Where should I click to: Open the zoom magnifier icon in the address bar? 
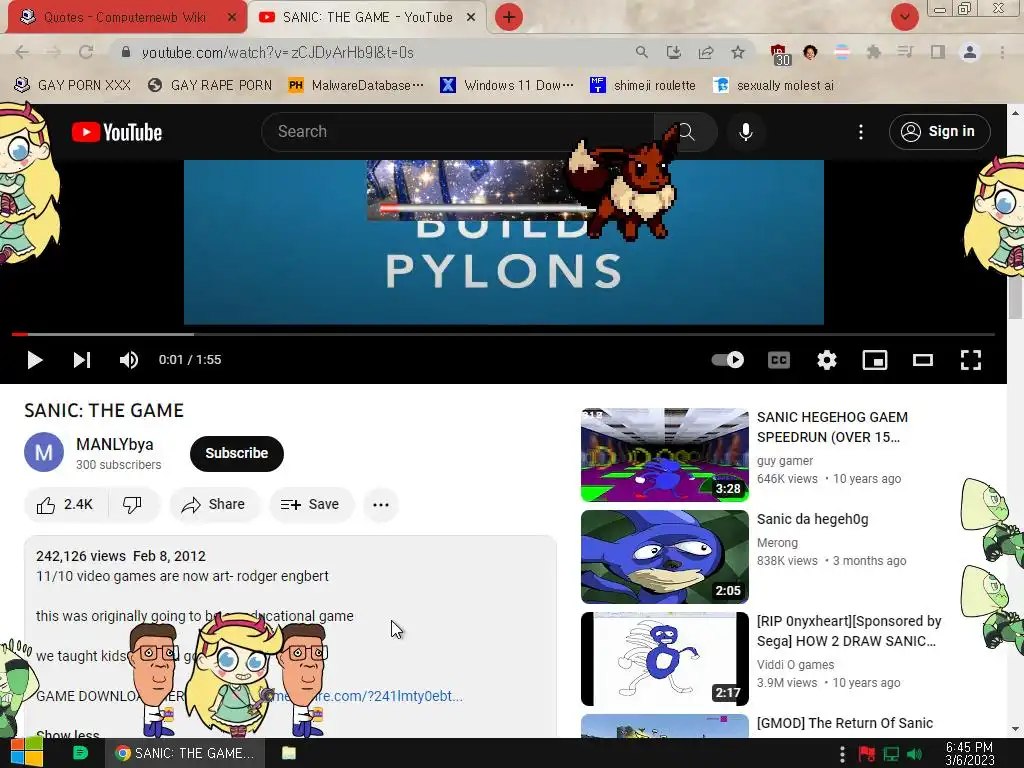point(641,52)
